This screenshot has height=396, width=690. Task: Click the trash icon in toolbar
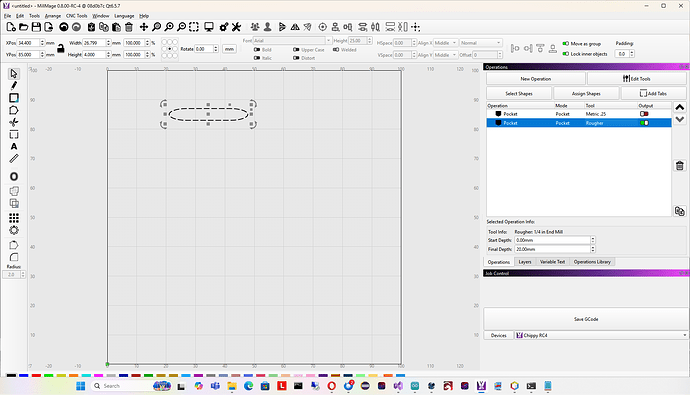129,27
